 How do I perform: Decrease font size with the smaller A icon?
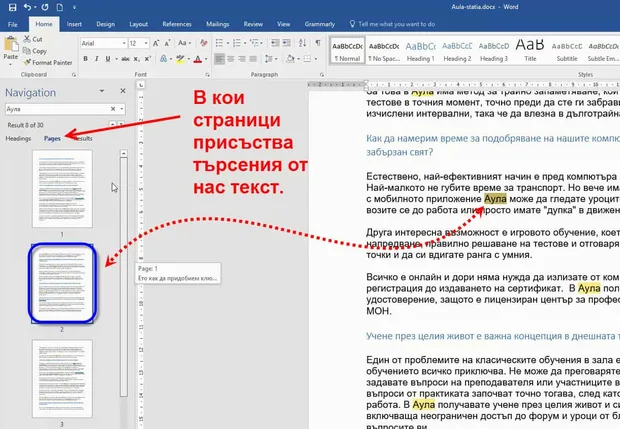click(x=167, y=43)
